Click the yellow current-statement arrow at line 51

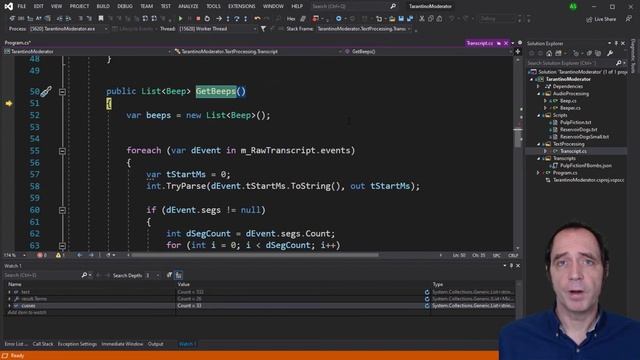tap(9, 104)
